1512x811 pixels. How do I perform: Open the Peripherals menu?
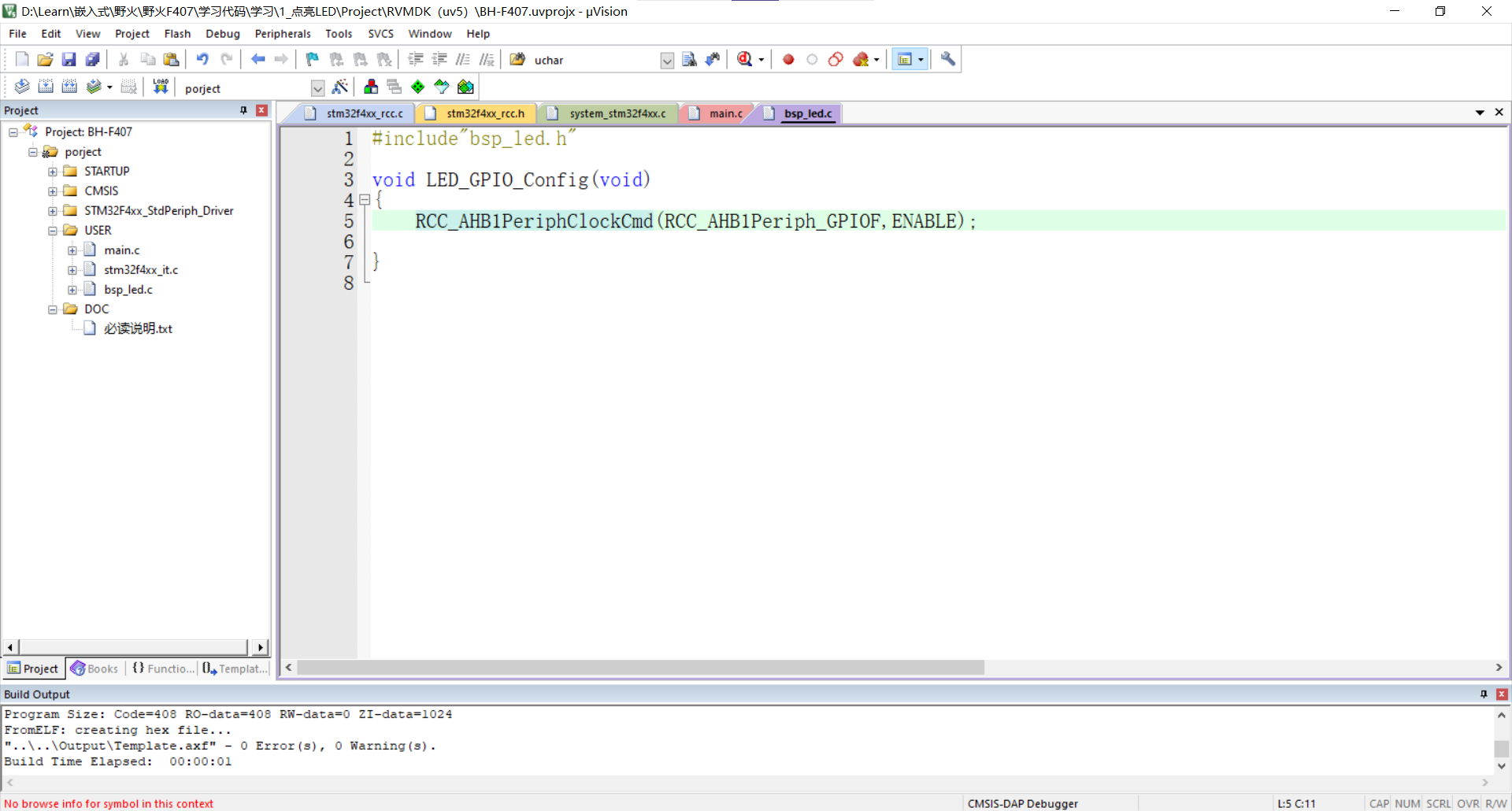tap(283, 34)
